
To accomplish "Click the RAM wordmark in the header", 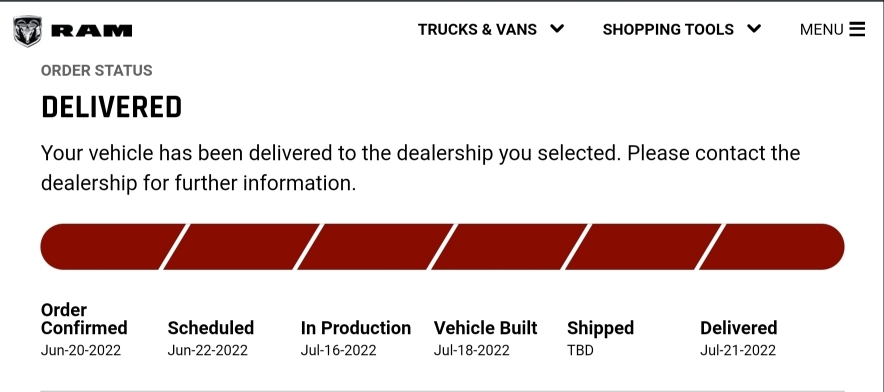I will click(x=91, y=31).
